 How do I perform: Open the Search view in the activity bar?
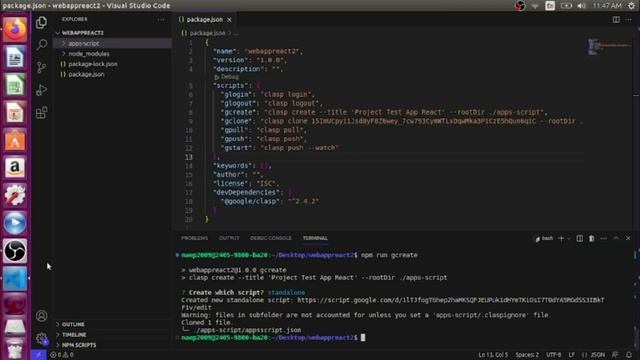click(41, 44)
